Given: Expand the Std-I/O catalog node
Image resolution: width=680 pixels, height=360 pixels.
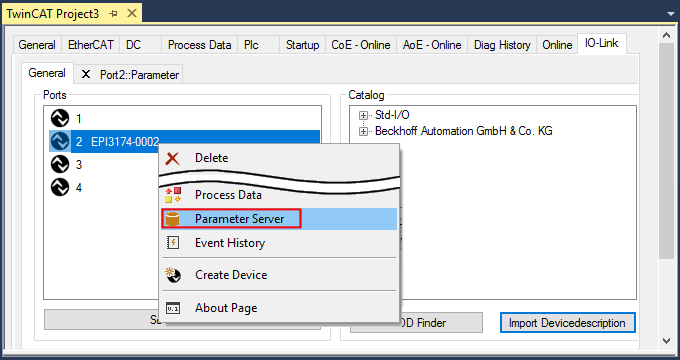Looking at the screenshot, I should coord(363,115).
